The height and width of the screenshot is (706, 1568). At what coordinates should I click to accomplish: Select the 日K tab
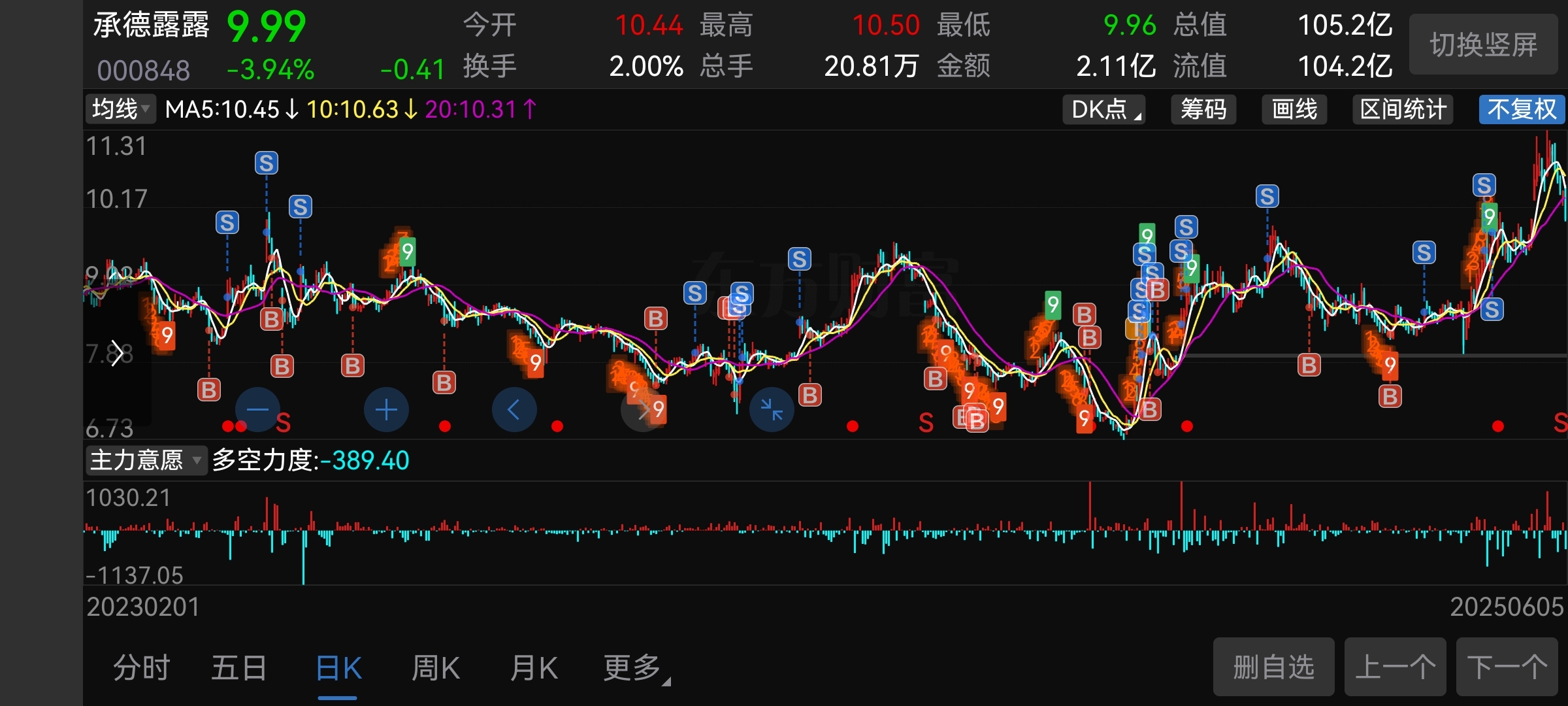(338, 668)
